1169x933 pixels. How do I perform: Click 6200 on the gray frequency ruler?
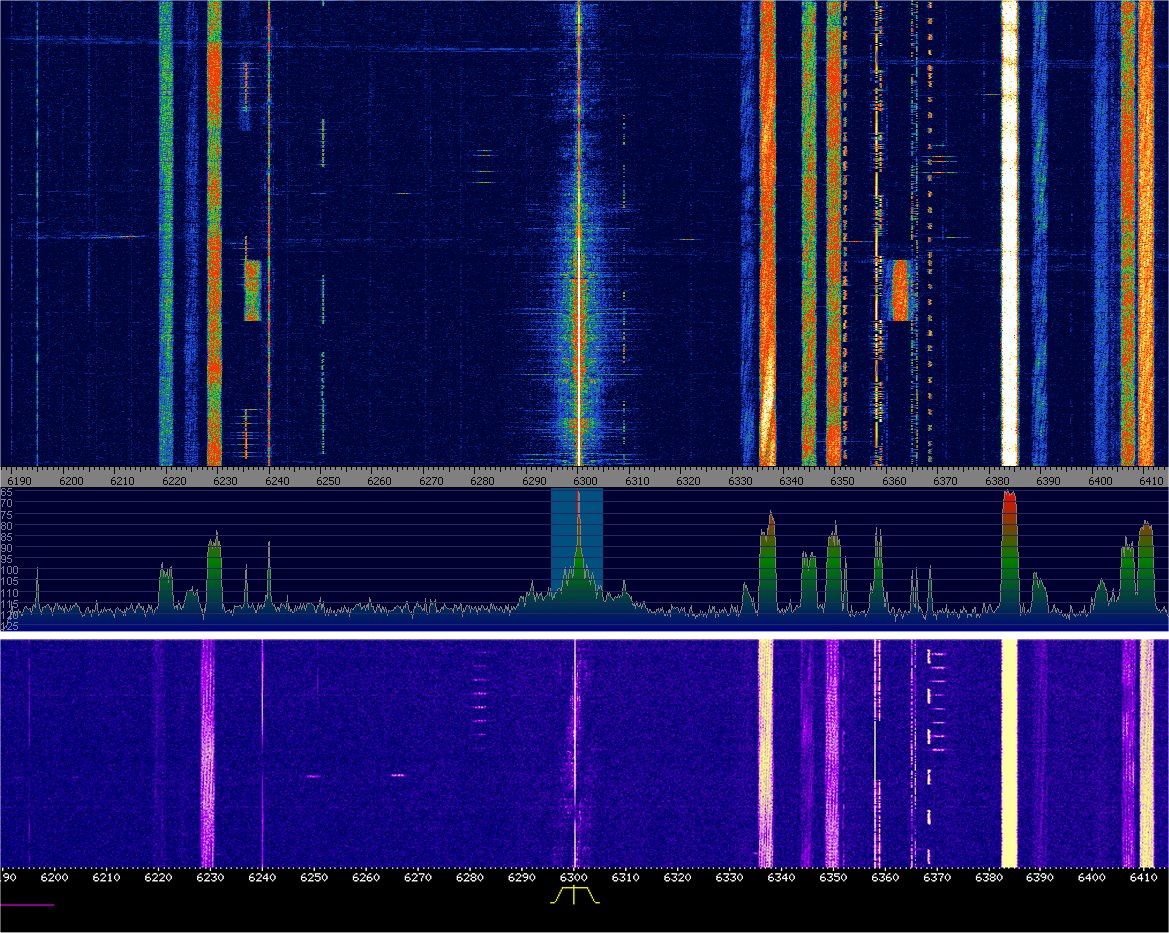pos(71,481)
